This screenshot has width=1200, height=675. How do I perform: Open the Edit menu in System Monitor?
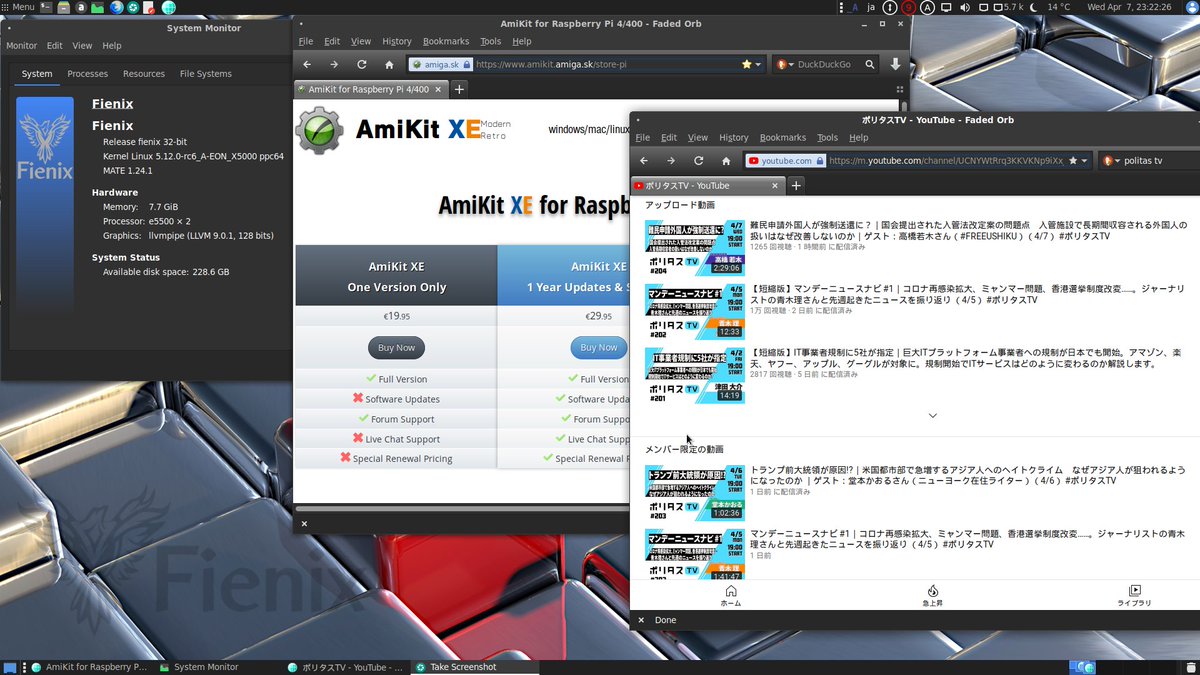(54, 45)
